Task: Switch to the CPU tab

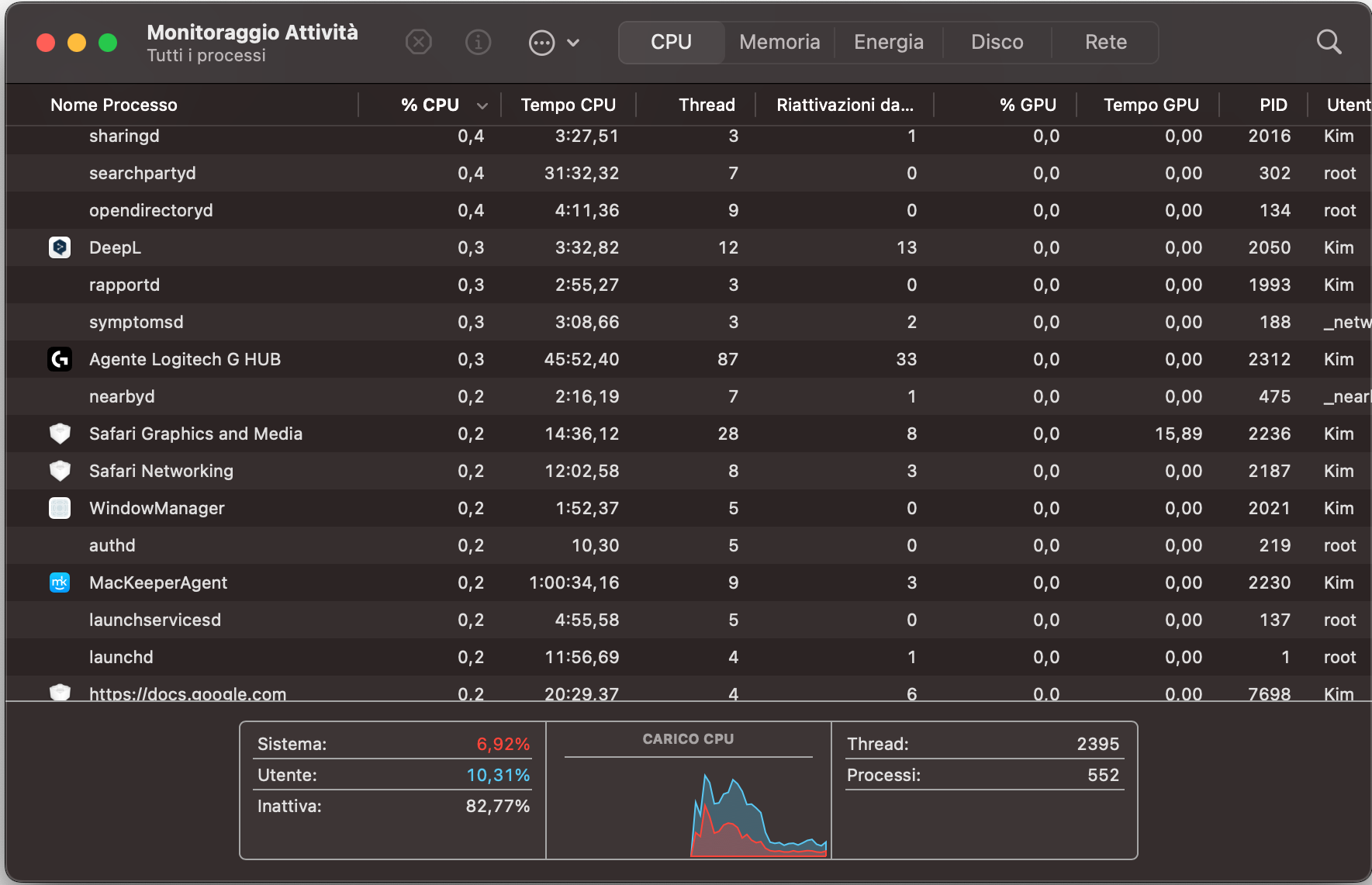Action: [x=671, y=42]
